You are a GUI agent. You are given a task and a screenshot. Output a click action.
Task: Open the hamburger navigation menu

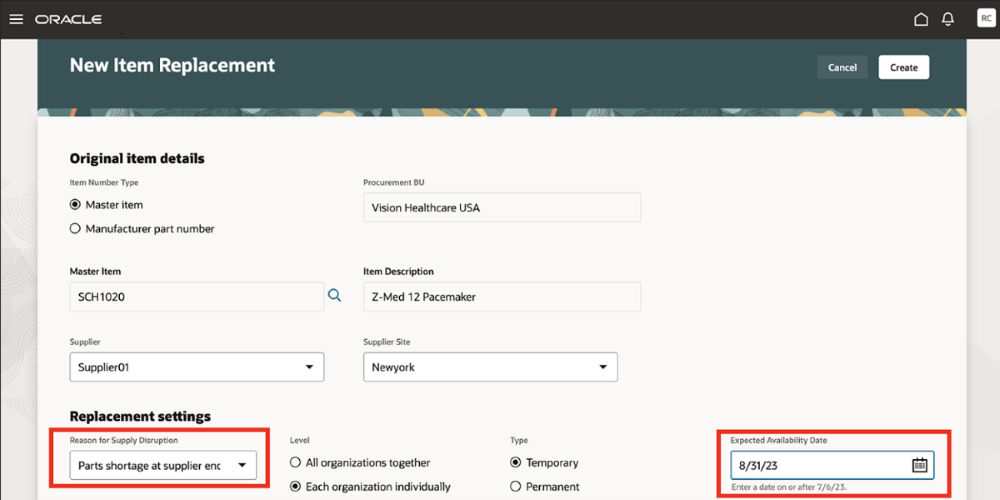pyautogui.click(x=17, y=19)
